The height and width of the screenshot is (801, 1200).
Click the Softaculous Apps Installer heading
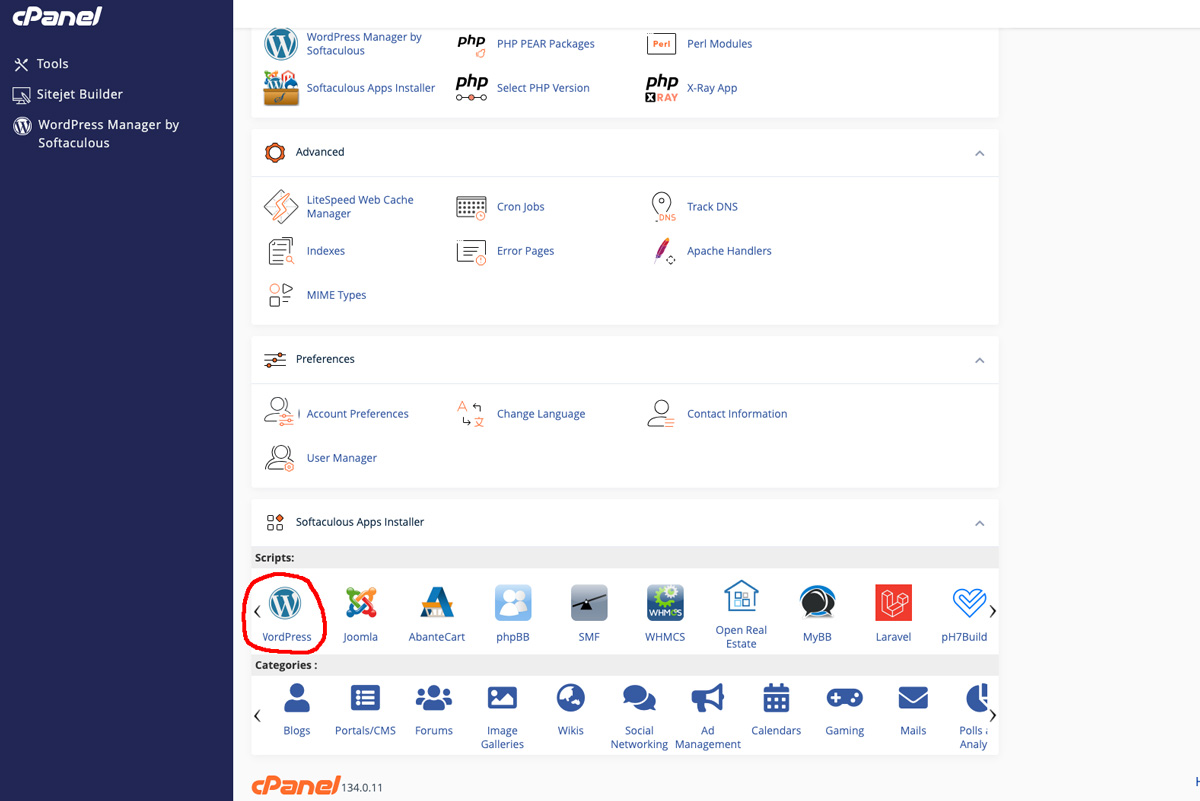tap(360, 522)
